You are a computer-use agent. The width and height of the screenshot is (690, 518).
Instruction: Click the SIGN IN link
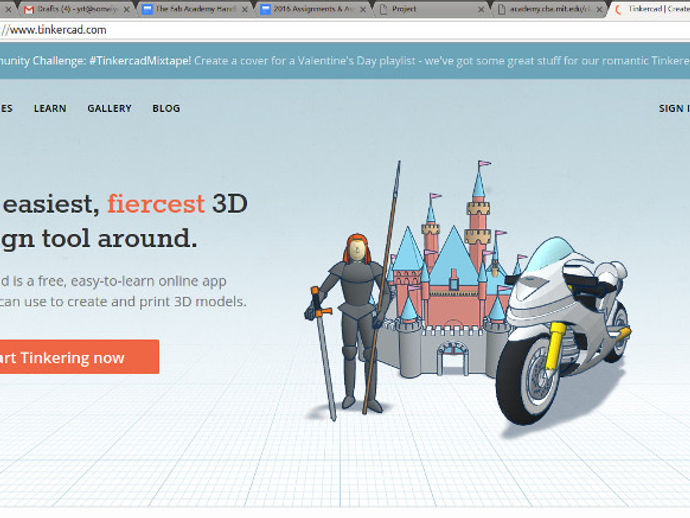click(x=674, y=108)
